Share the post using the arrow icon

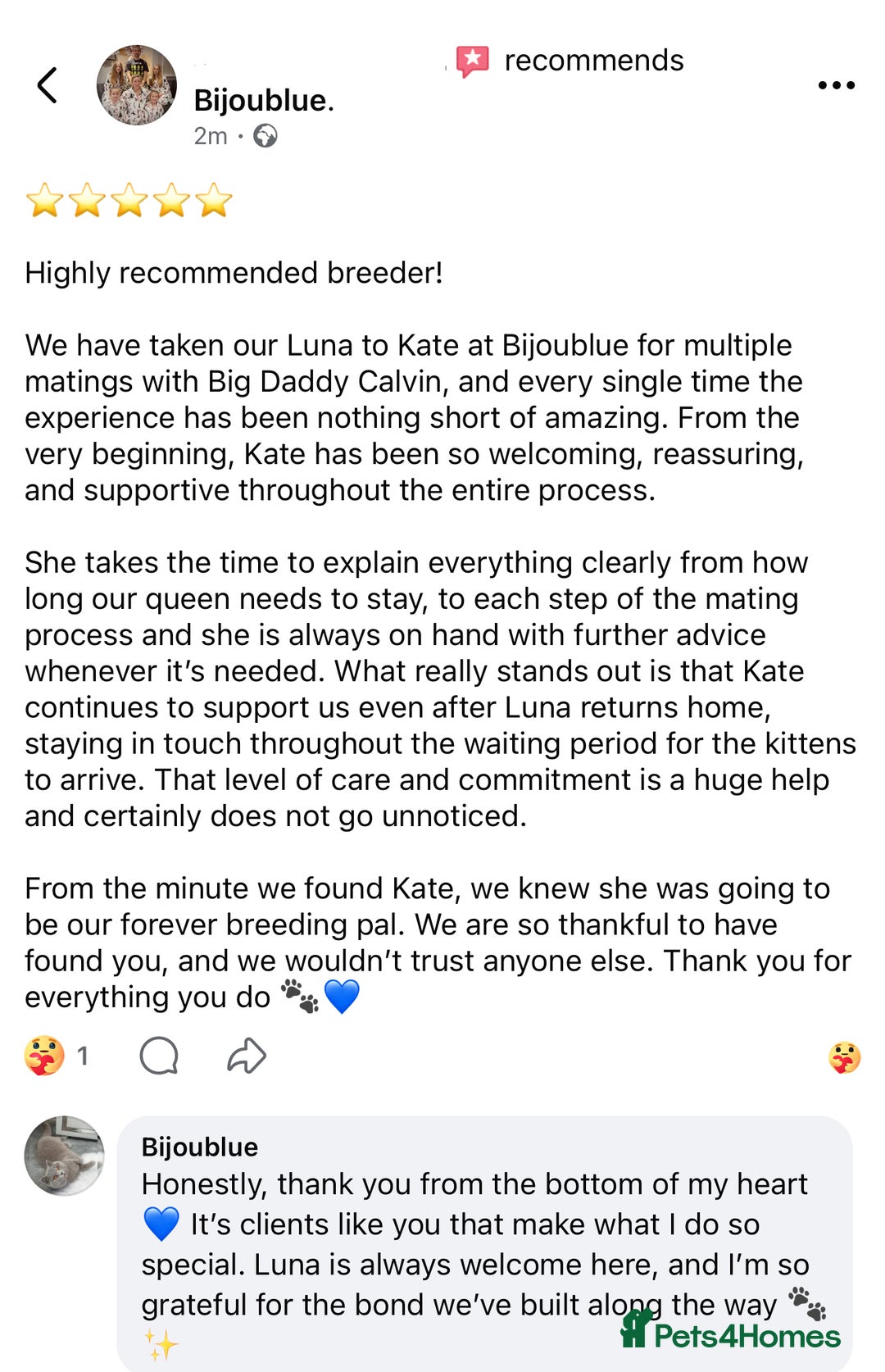pos(247,1056)
